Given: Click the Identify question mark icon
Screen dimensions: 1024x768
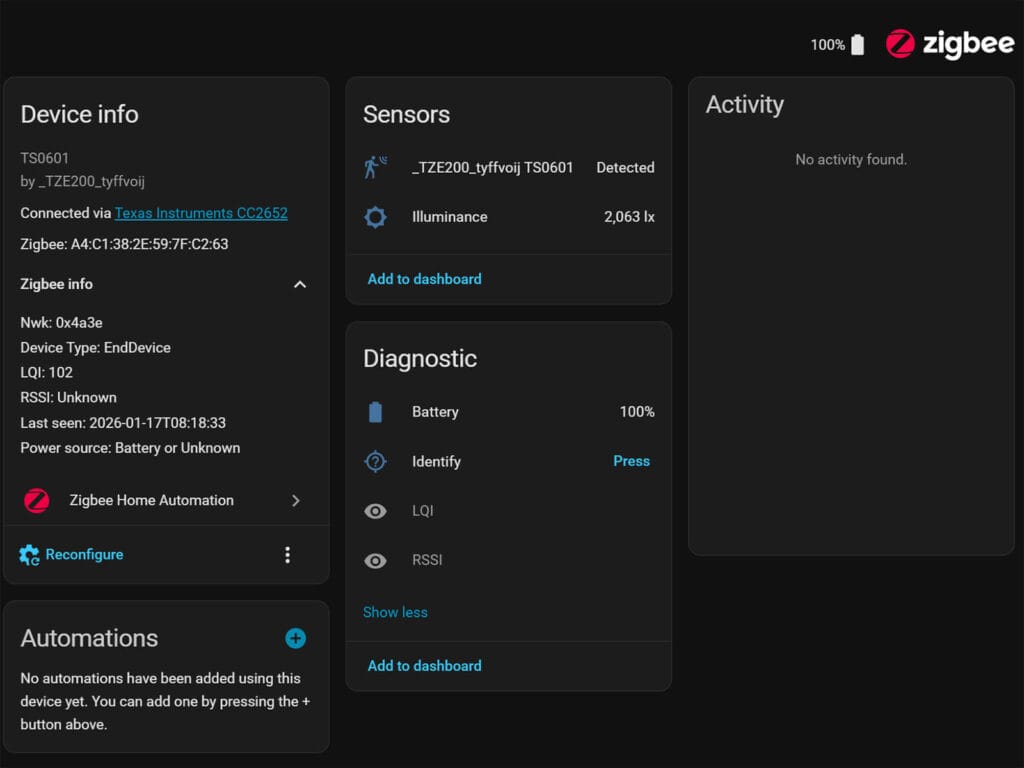Looking at the screenshot, I should (375, 461).
